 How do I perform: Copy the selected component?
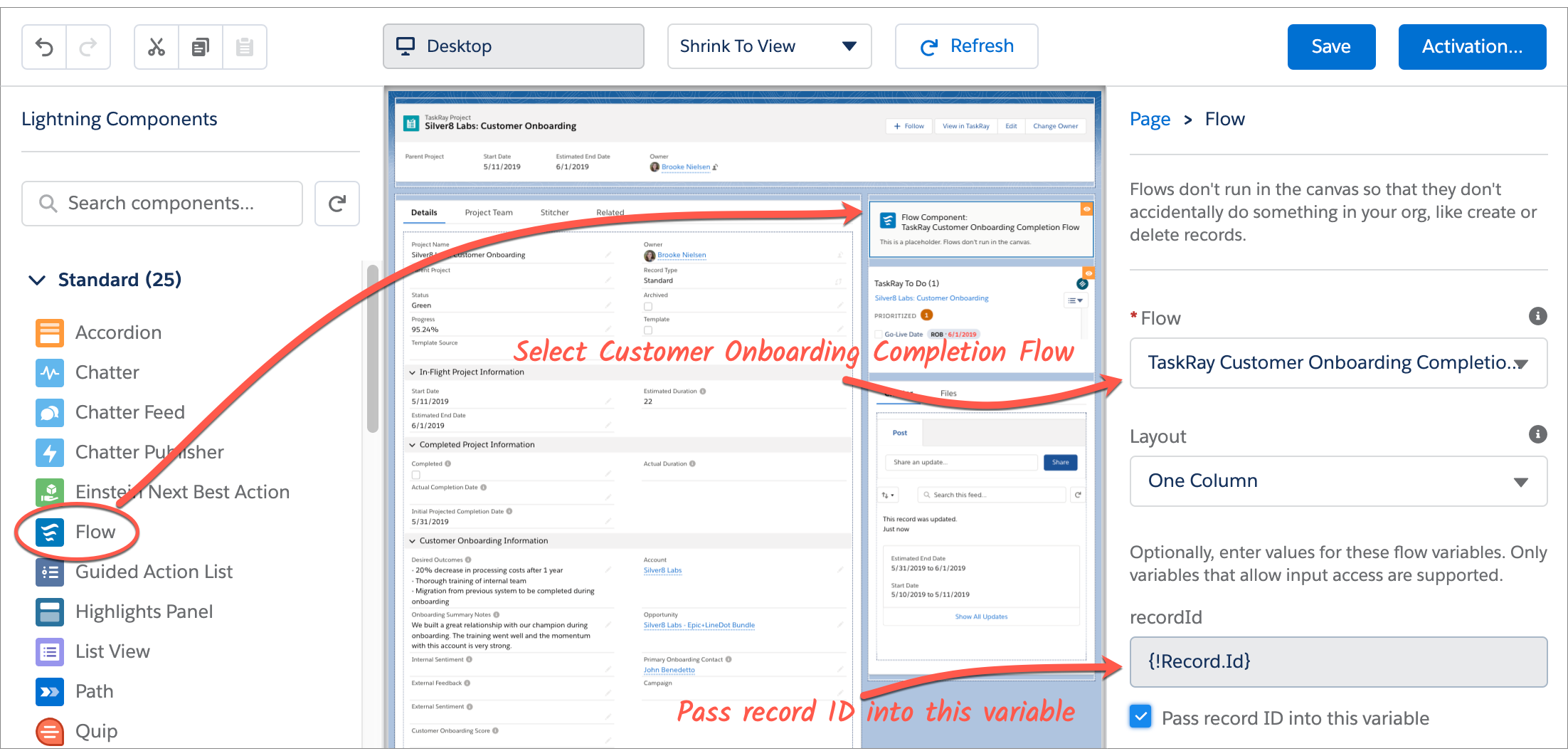(x=201, y=47)
